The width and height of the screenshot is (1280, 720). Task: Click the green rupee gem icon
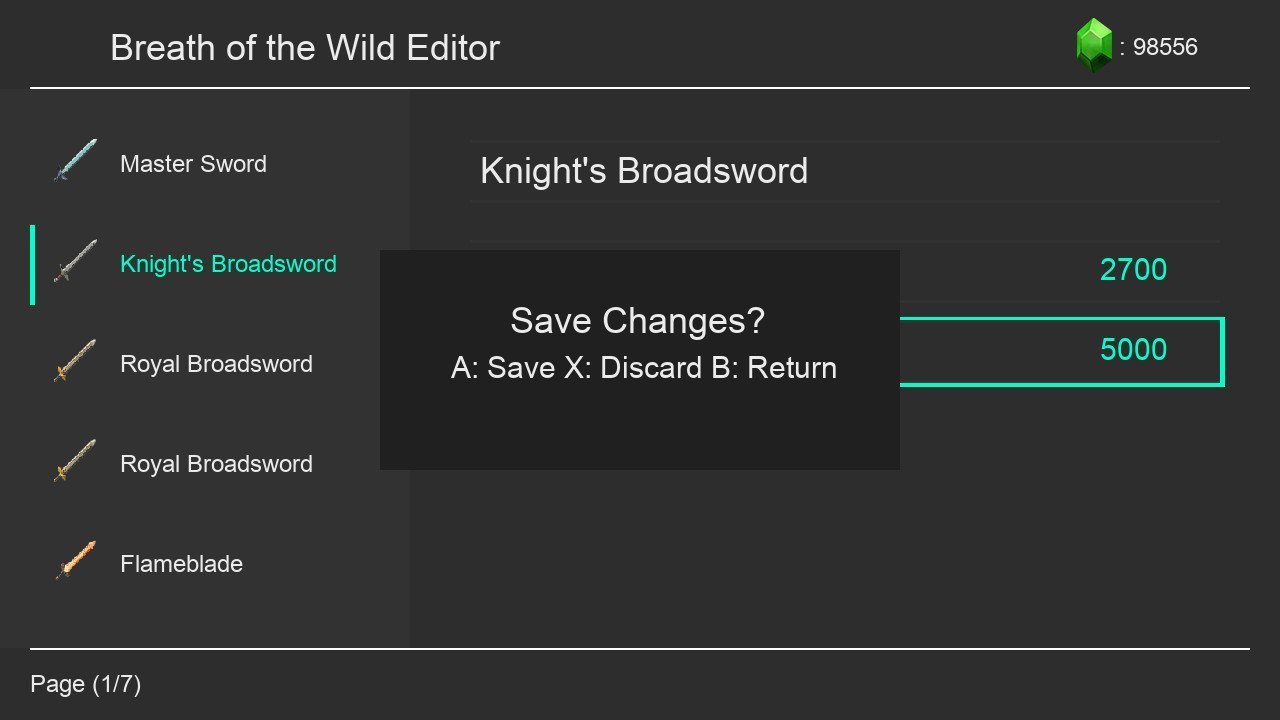pos(1093,46)
